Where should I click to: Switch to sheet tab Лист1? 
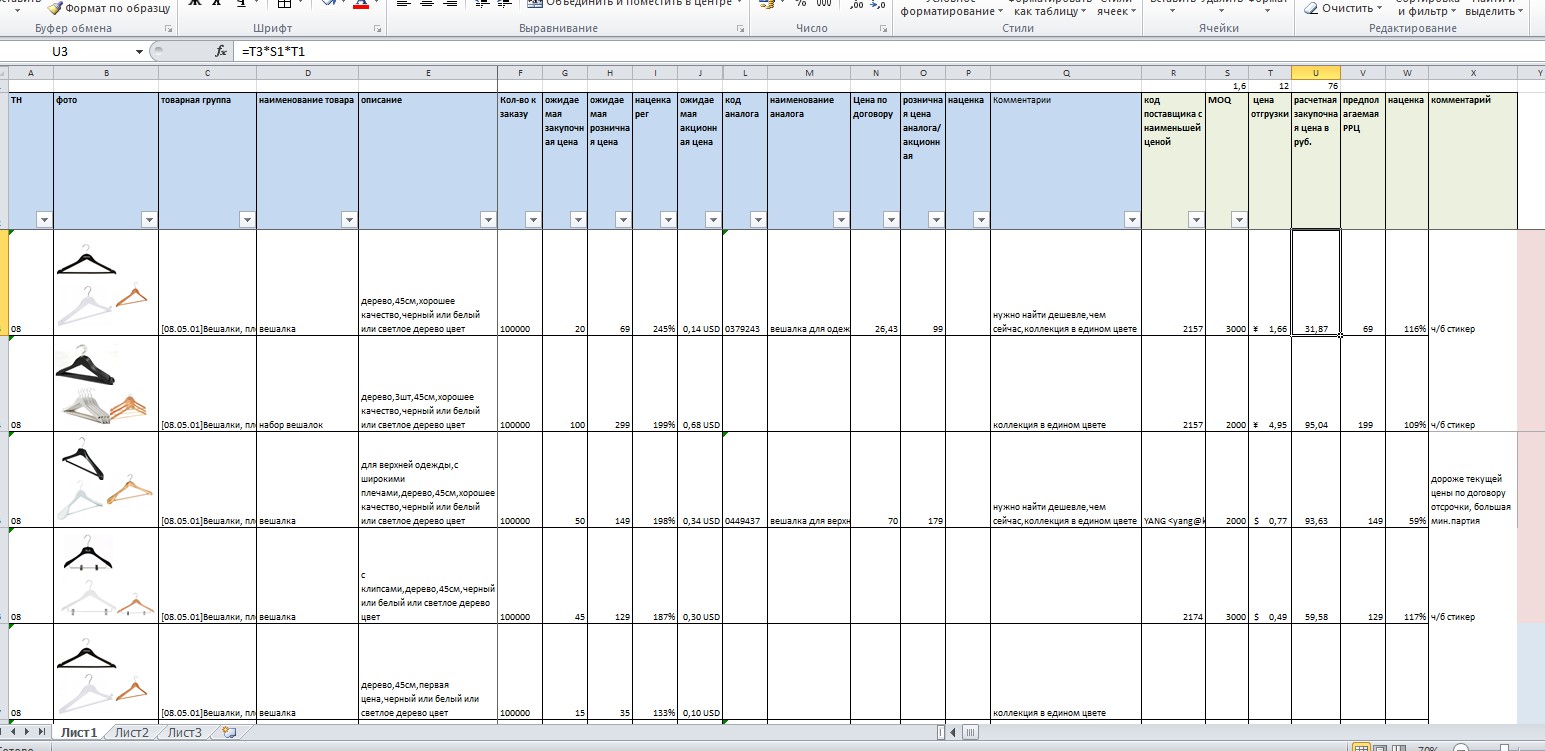pos(79,732)
